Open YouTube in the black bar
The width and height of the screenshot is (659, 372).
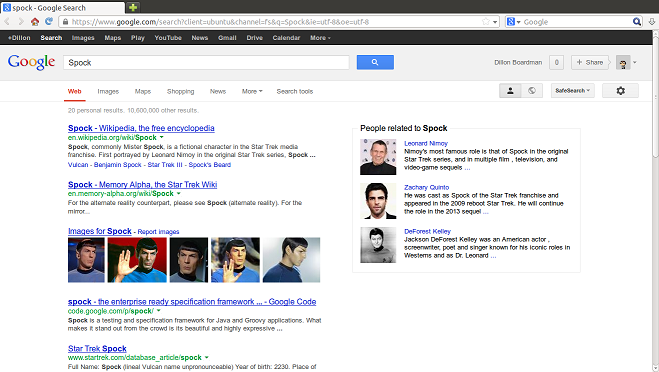(x=168, y=38)
